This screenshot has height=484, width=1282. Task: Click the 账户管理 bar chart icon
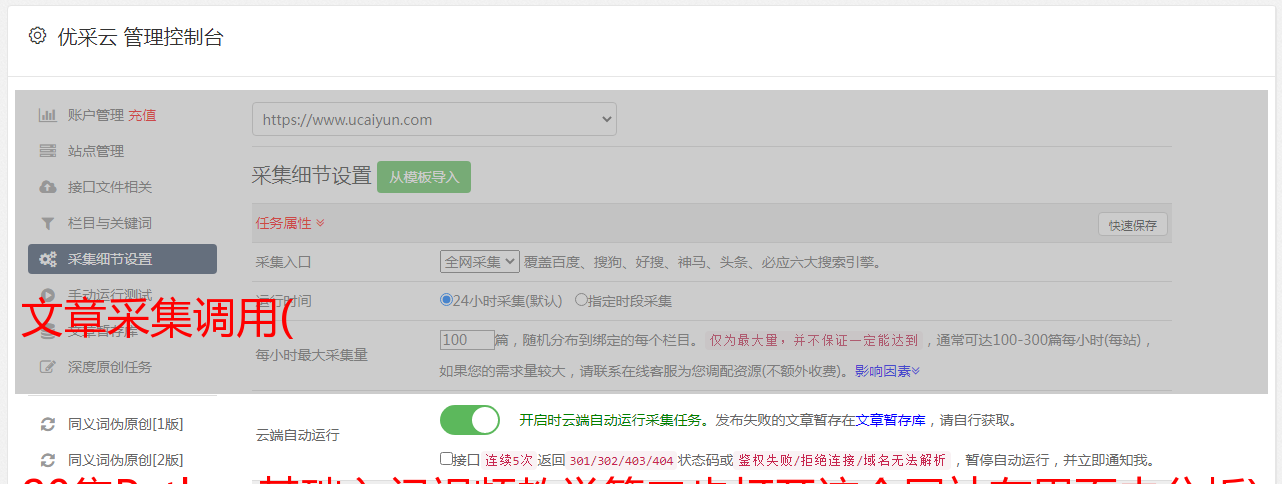[x=47, y=115]
